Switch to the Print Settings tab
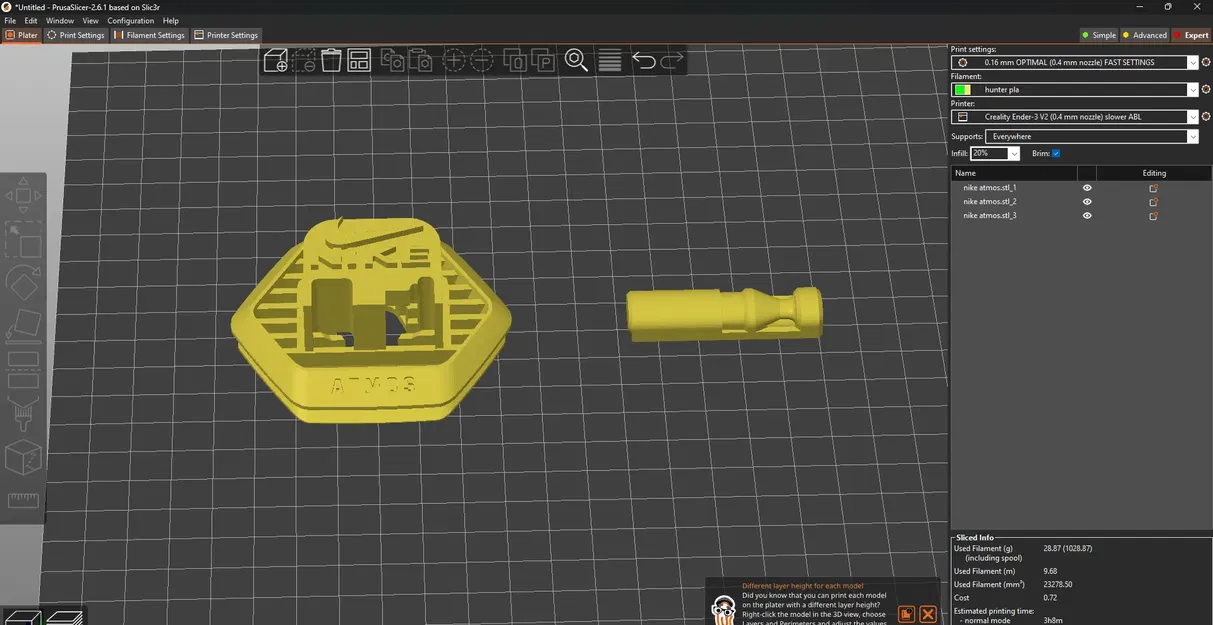Image resolution: width=1213 pixels, height=625 pixels. 76,35
